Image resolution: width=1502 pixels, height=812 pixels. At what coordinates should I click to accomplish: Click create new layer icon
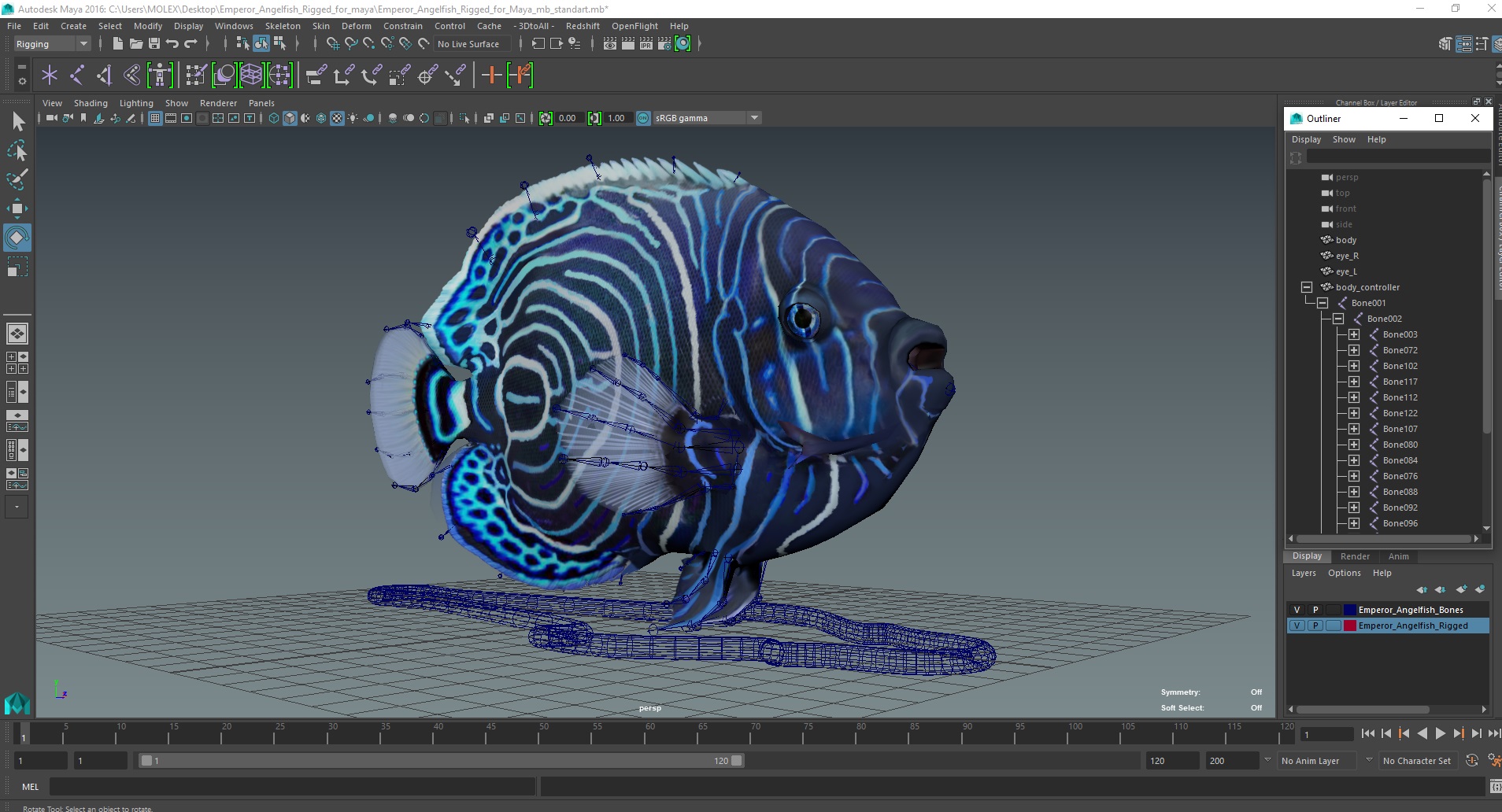tap(1461, 589)
